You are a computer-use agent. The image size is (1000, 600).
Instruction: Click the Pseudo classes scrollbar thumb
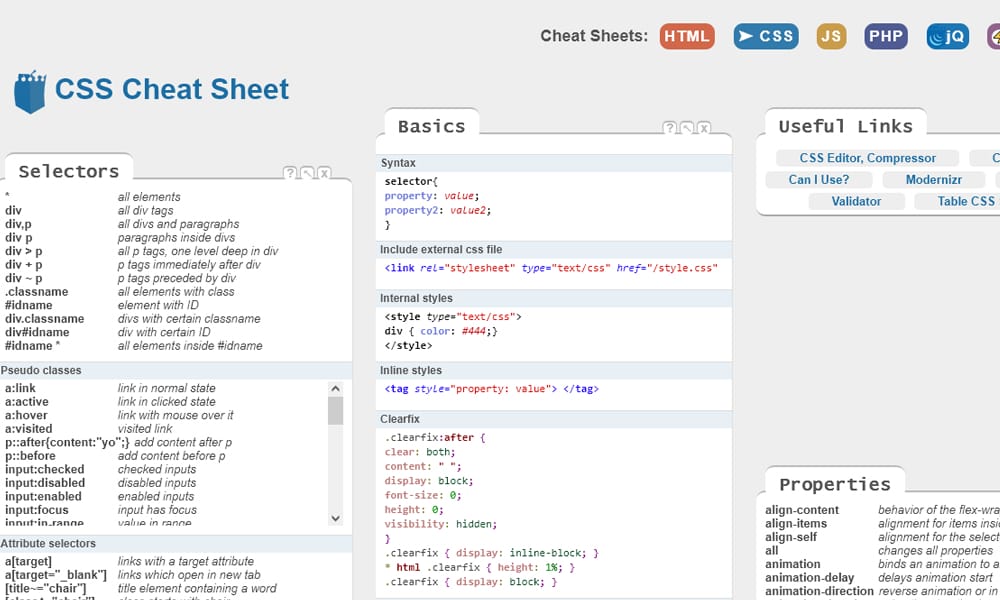click(335, 411)
